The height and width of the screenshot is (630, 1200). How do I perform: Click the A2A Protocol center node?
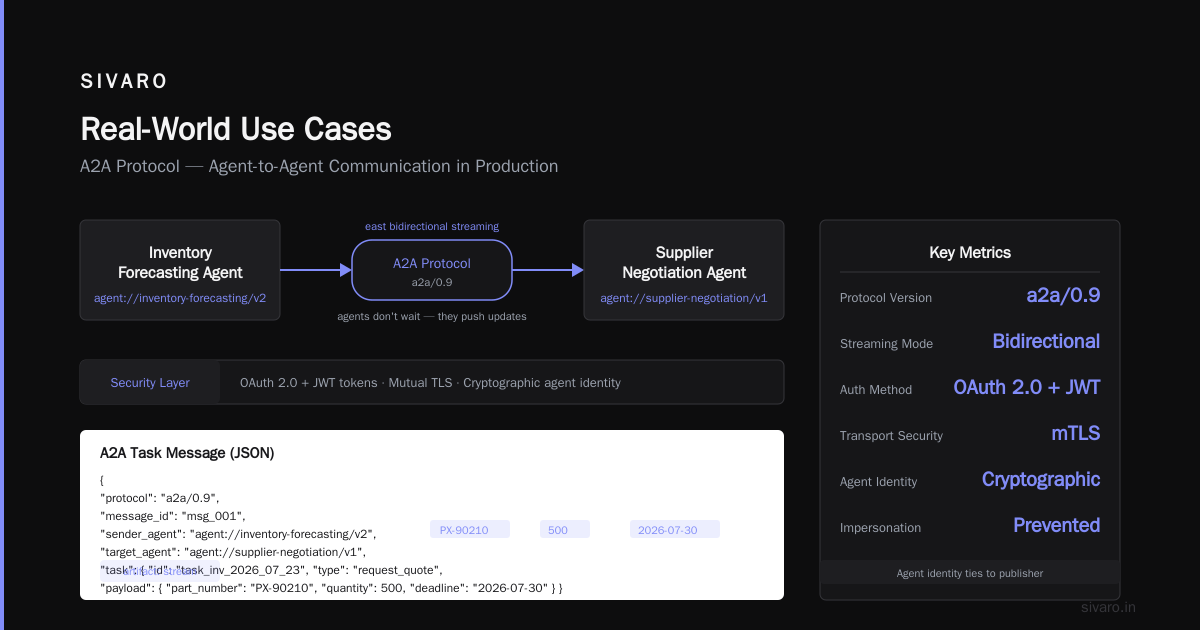coord(432,271)
